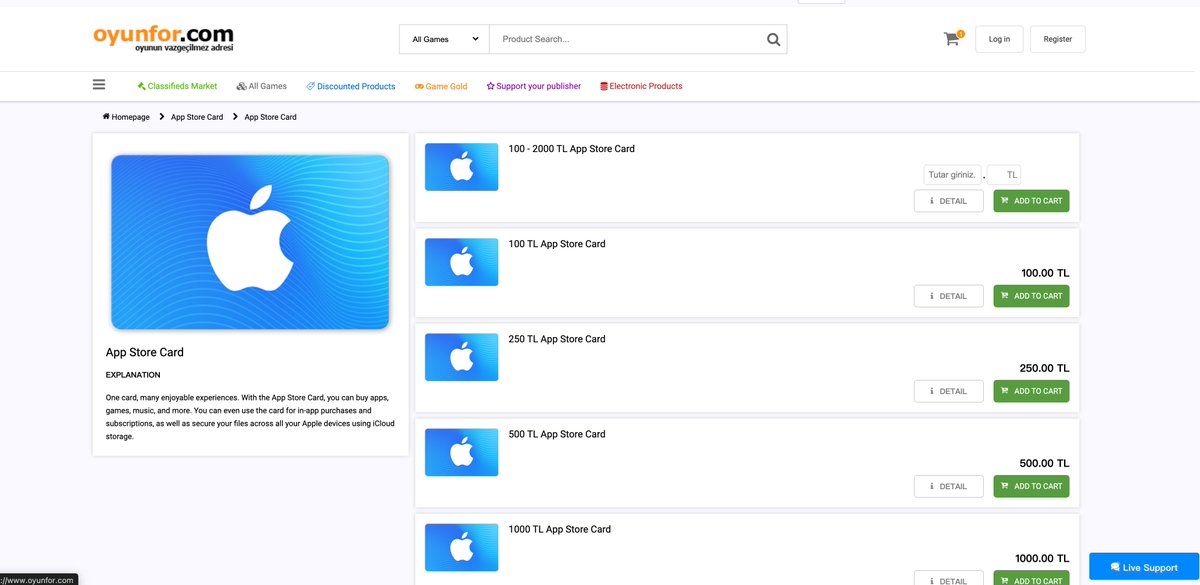Open Discounted Products menu item
The height and width of the screenshot is (585, 1200).
351,86
